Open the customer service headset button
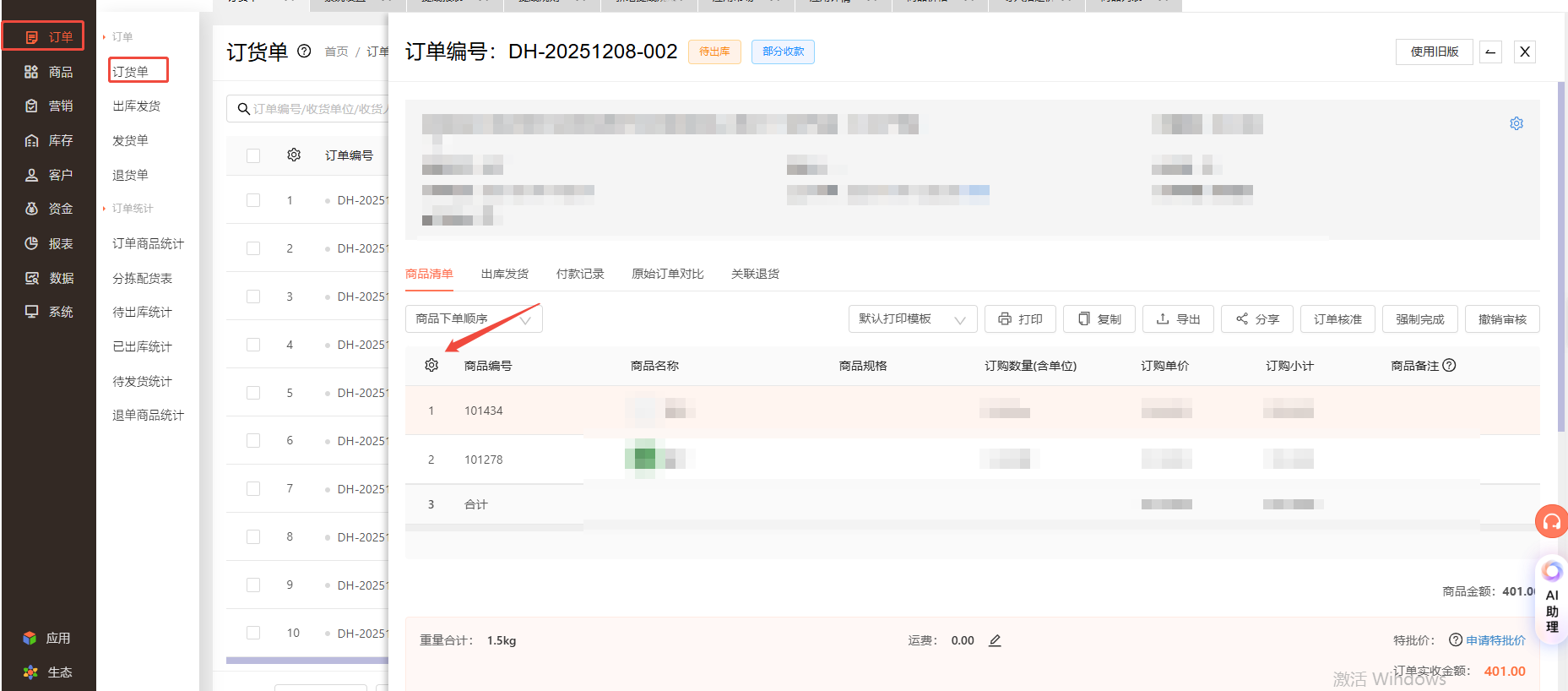The height and width of the screenshot is (691, 1568). coord(1551,521)
